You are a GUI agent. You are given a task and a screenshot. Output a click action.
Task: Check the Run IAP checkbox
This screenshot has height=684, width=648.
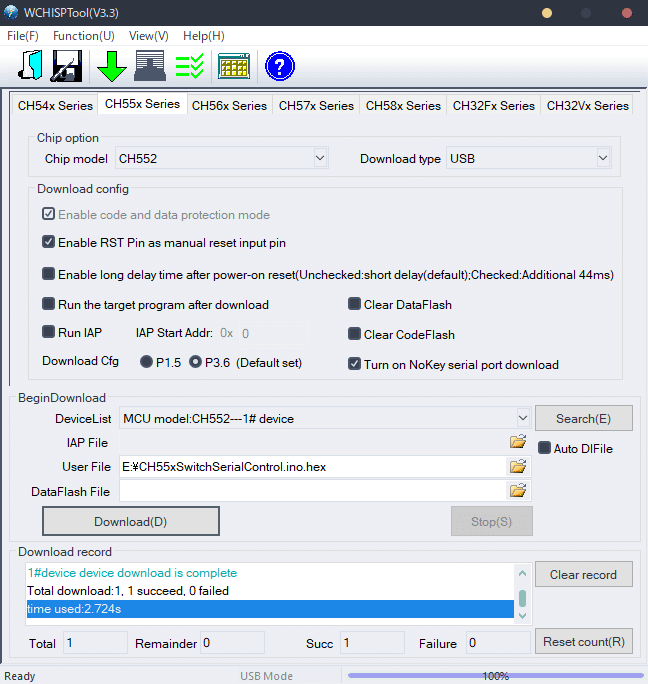point(48,332)
